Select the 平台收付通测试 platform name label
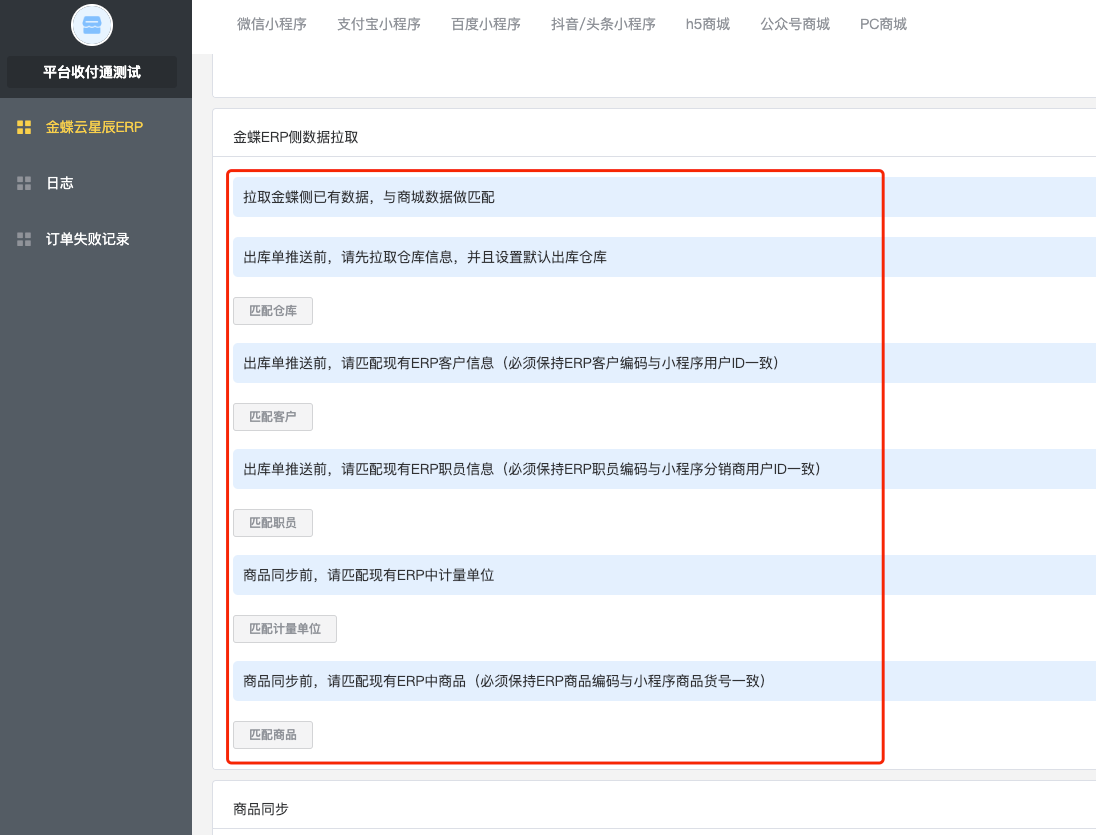1096x835 pixels. pos(92,72)
